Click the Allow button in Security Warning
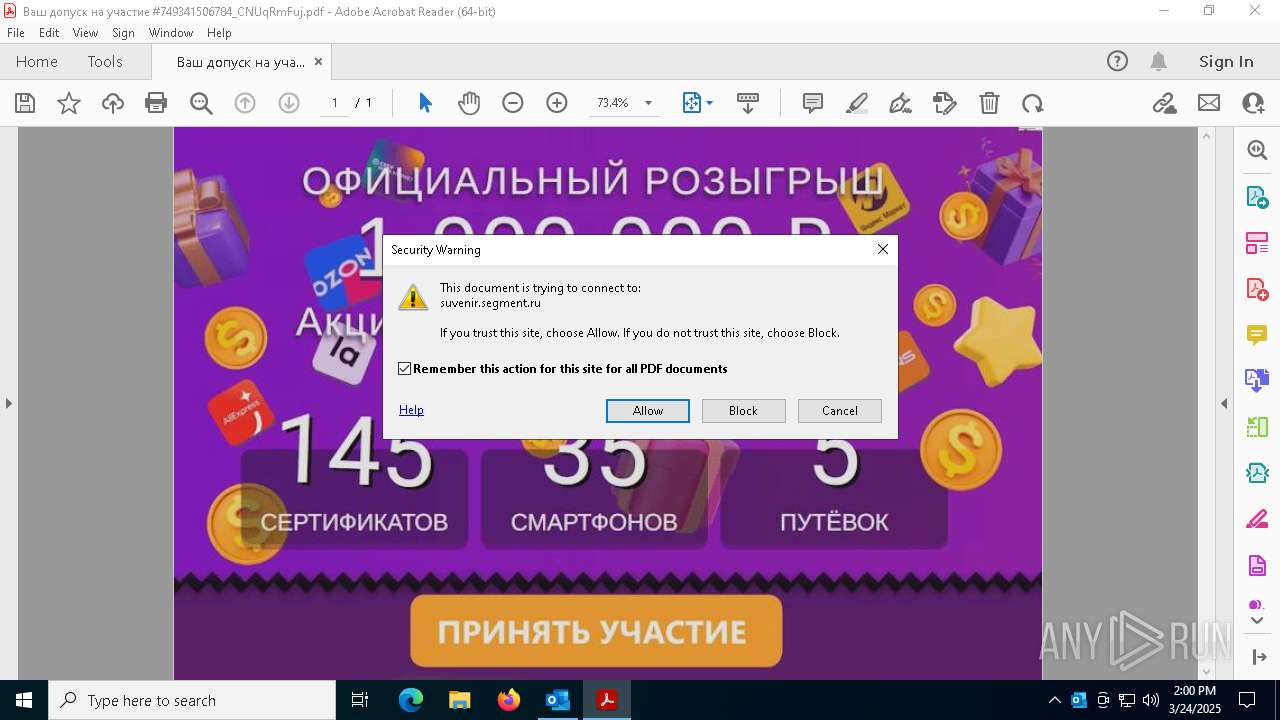Image resolution: width=1280 pixels, height=720 pixels. coord(648,411)
